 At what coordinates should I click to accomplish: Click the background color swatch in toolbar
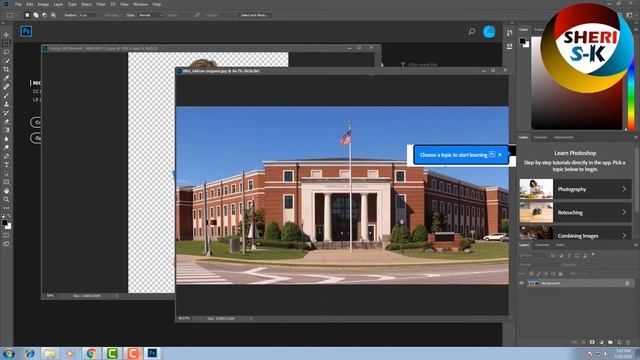point(9,227)
